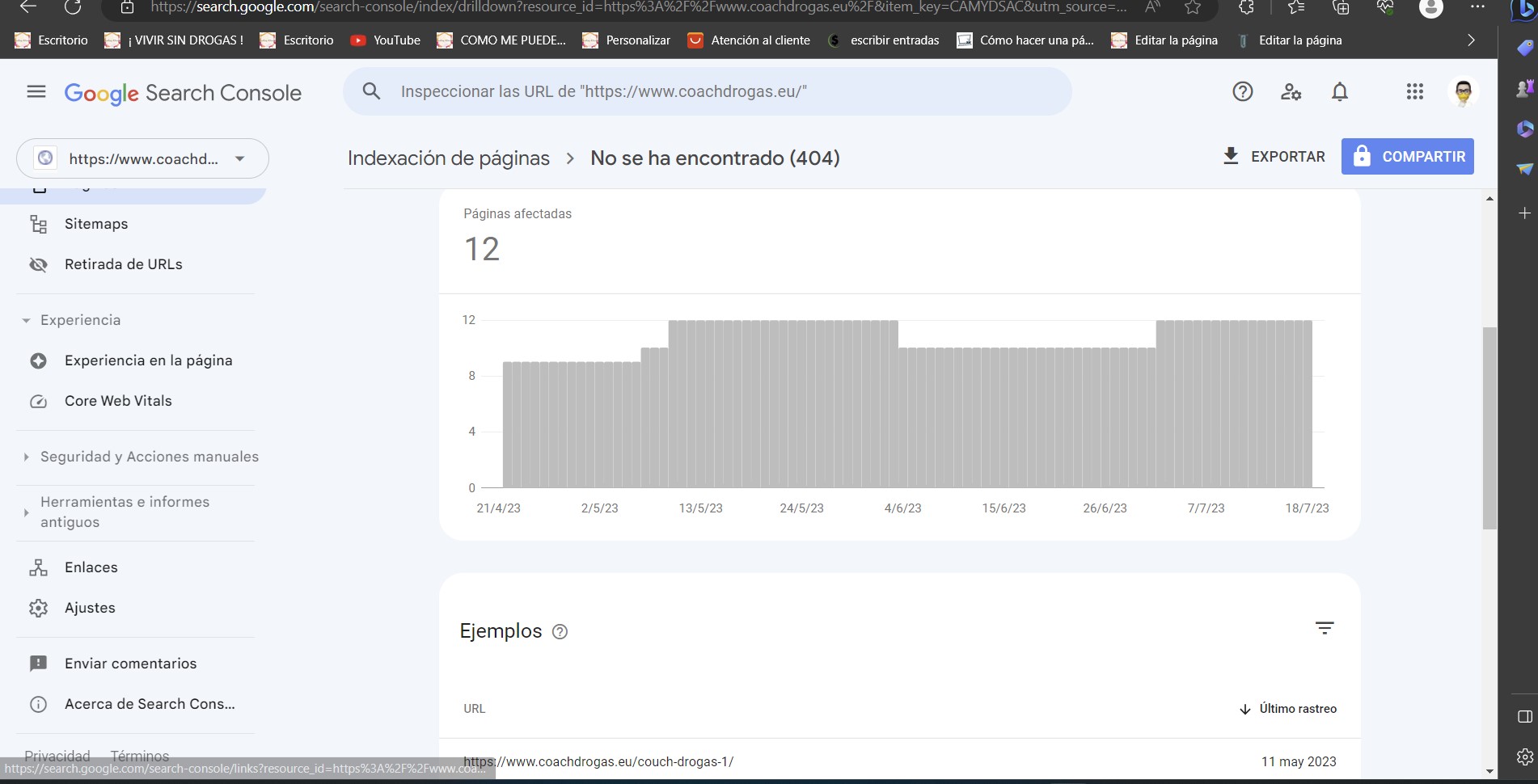Show more bookmarks chevron
The image size is (1538, 784).
pyautogui.click(x=1471, y=40)
